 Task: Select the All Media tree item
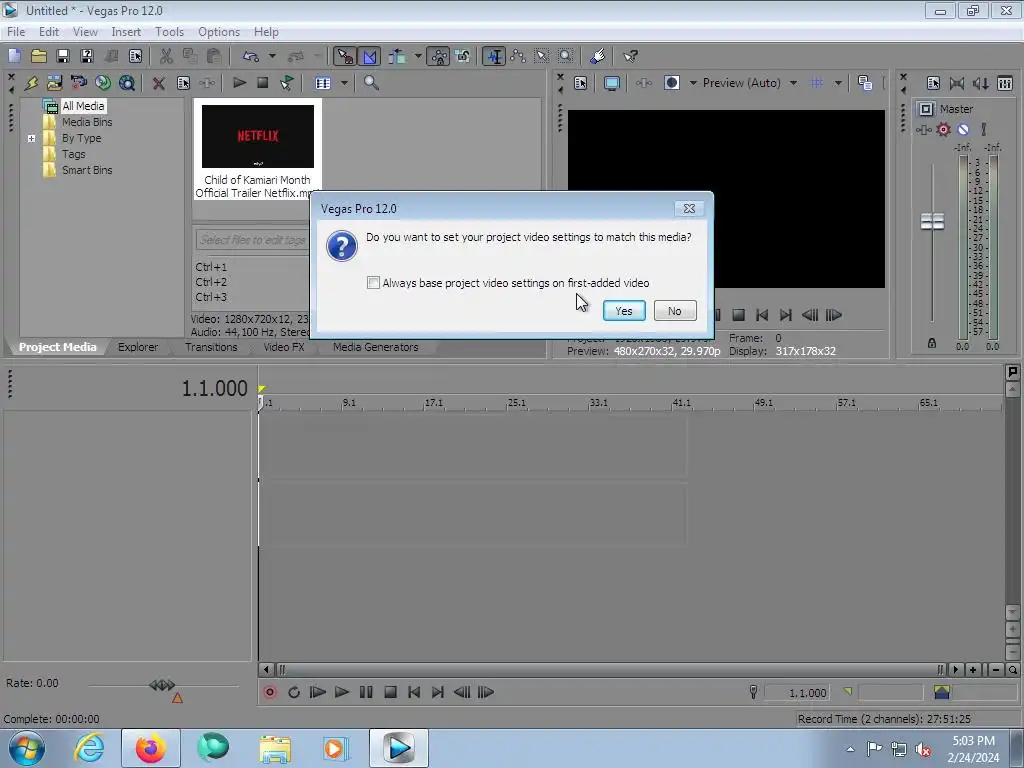83,106
